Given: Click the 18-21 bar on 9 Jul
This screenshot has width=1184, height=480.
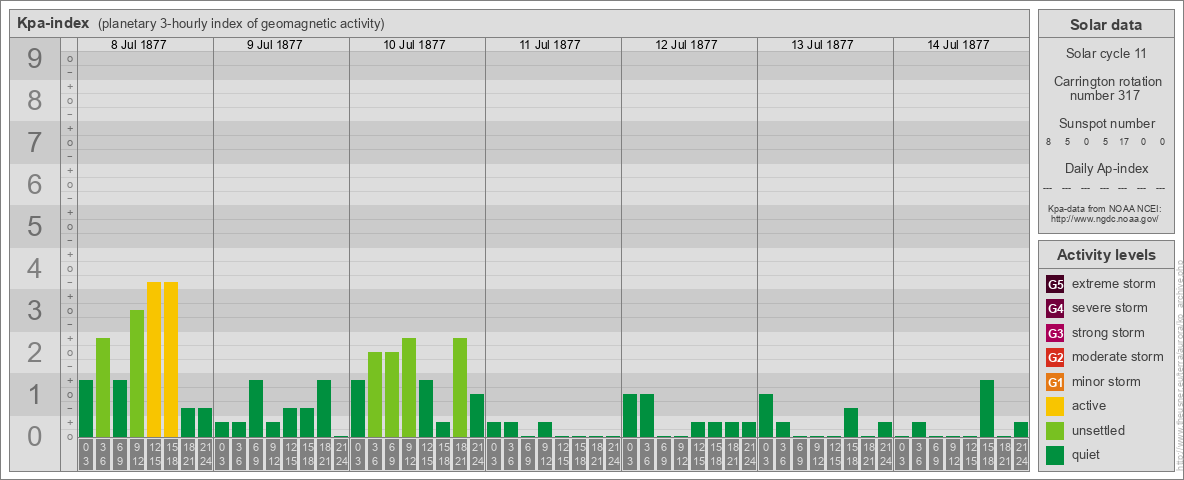Looking at the screenshot, I should pyautogui.click(x=324, y=408).
